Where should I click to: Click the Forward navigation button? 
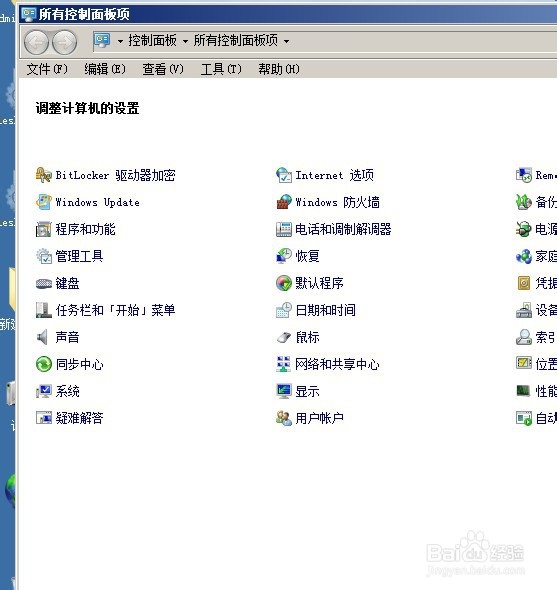tap(64, 43)
